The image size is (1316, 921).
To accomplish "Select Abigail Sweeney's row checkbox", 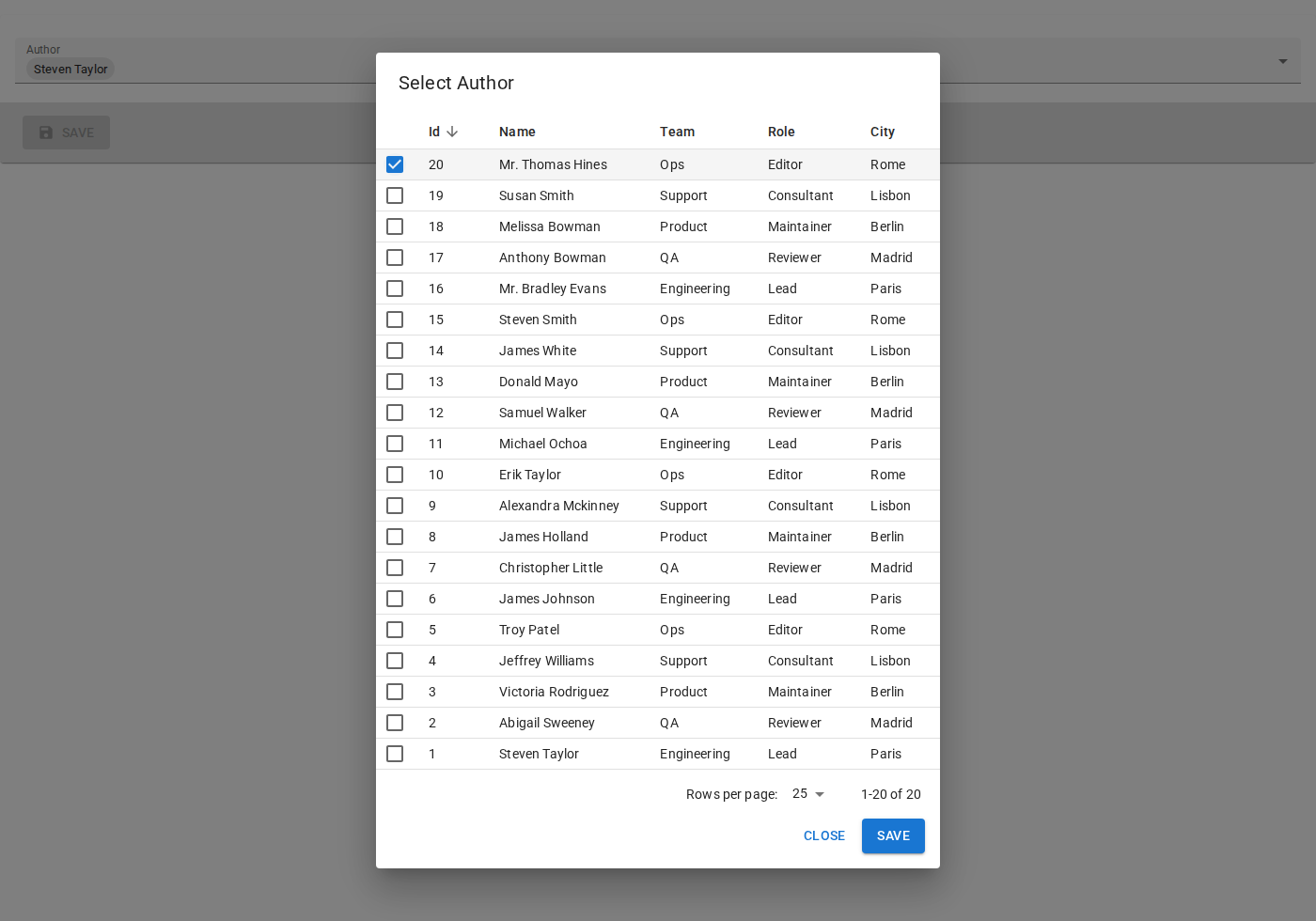I will click(x=395, y=723).
